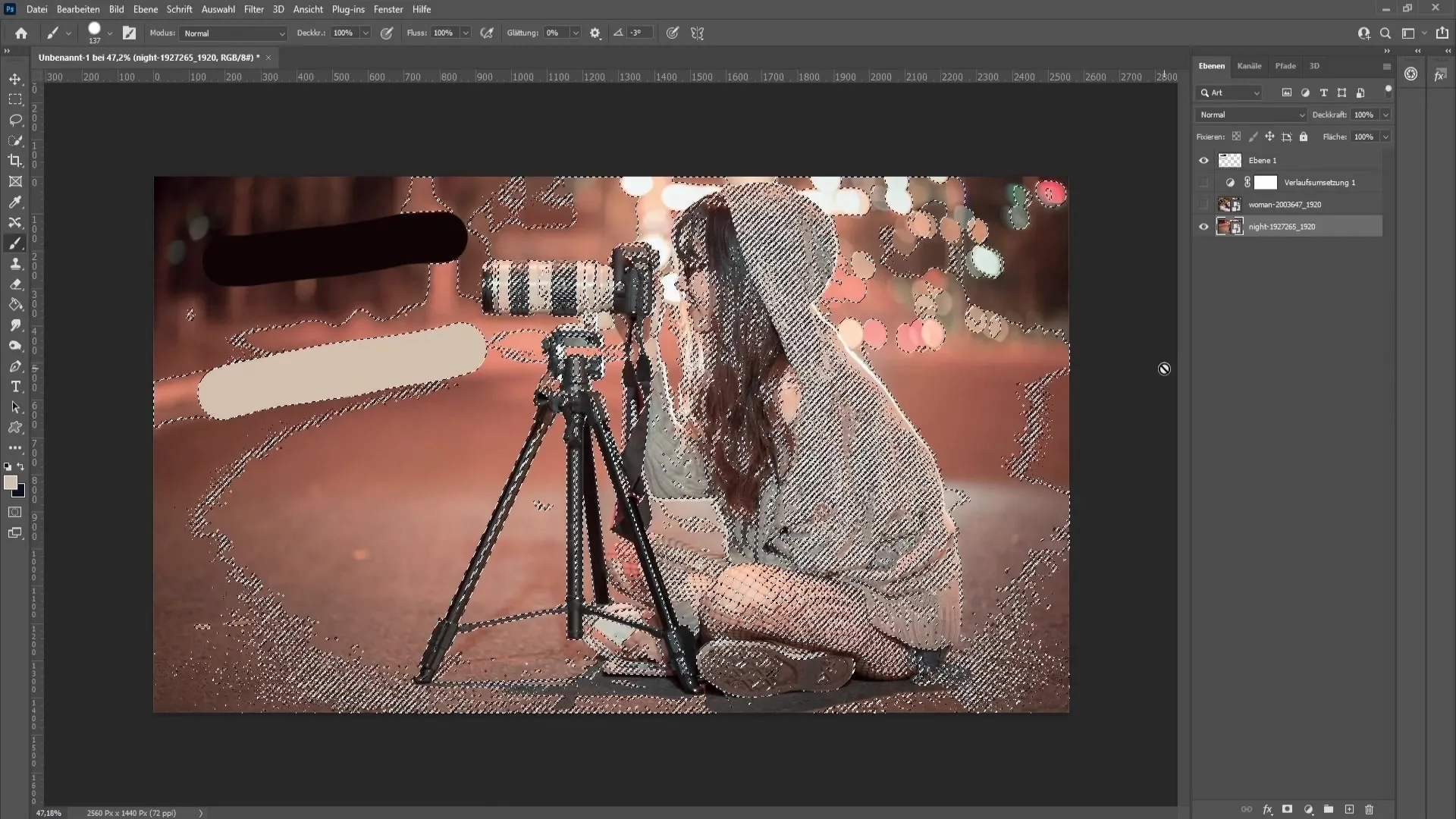
Task: Click the share icon at top right
Action: tap(1442, 33)
